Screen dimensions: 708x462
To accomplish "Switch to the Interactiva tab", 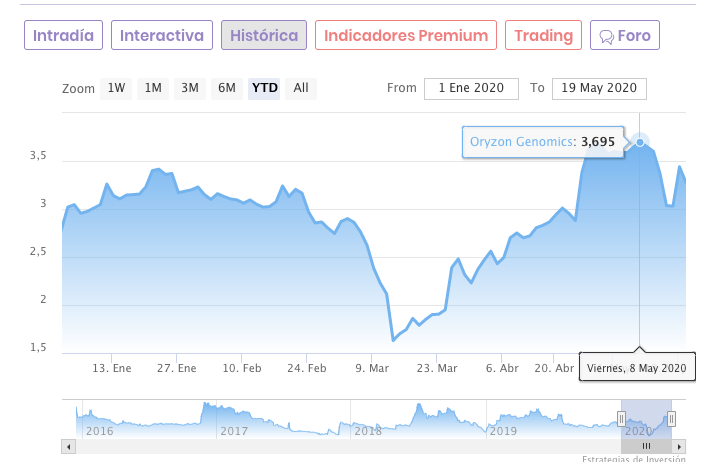I will 162,36.
